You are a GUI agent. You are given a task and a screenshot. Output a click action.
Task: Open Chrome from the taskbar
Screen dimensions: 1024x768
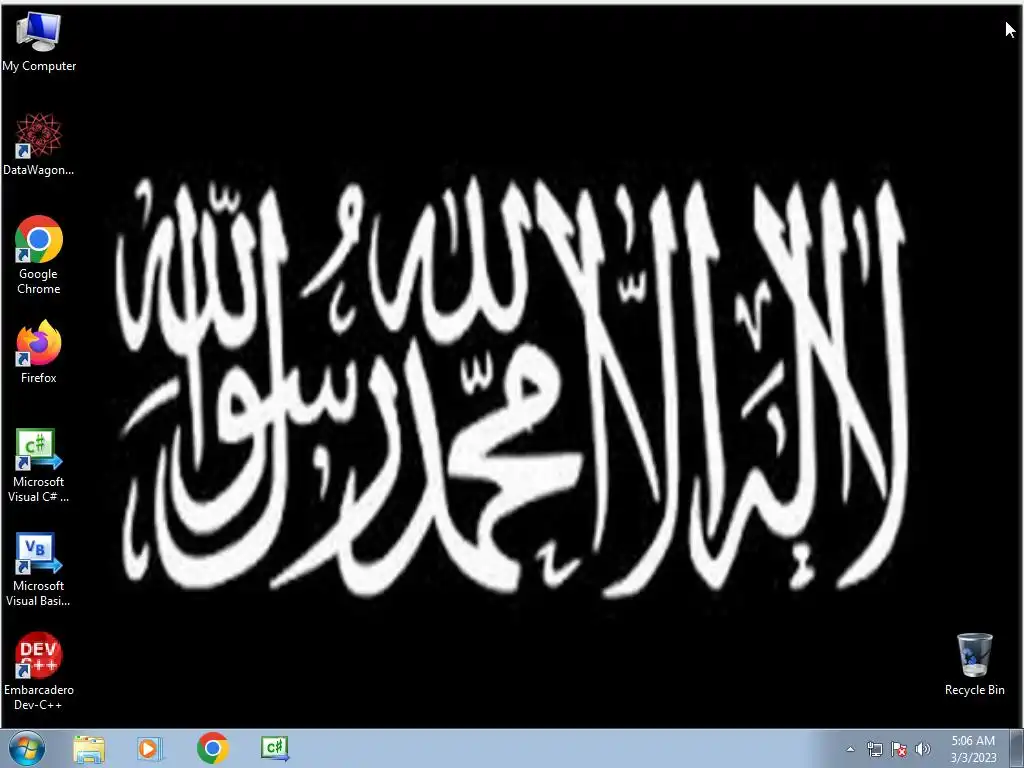[x=212, y=748]
